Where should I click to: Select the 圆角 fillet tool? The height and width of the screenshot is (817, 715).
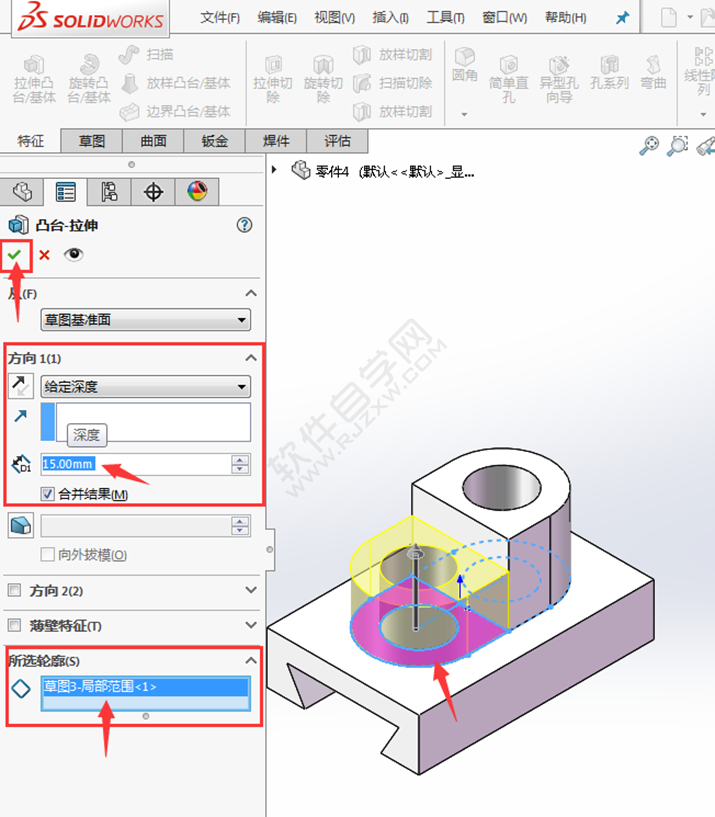(464, 65)
